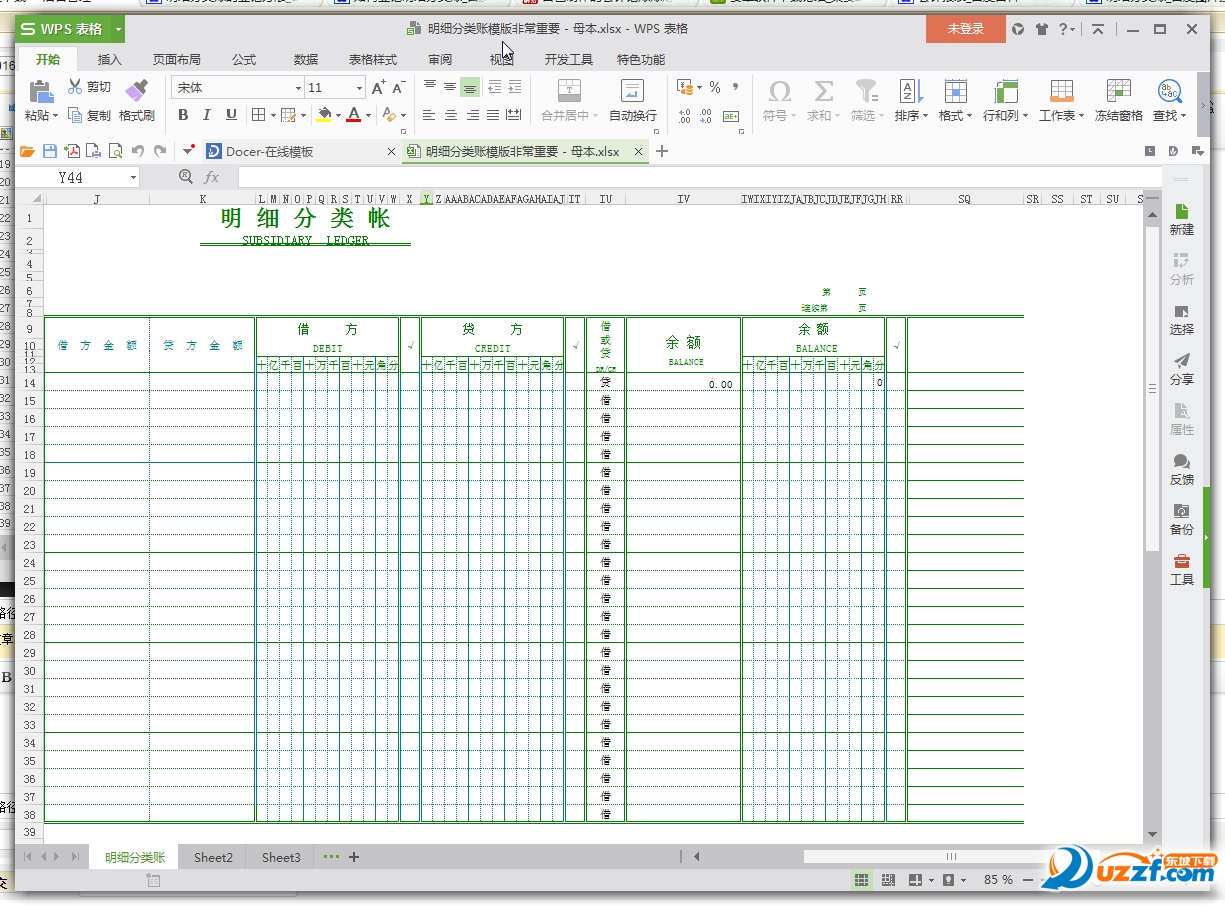Click the 未登录 login button
Image resolution: width=1225 pixels, height=906 pixels.
(x=966, y=29)
